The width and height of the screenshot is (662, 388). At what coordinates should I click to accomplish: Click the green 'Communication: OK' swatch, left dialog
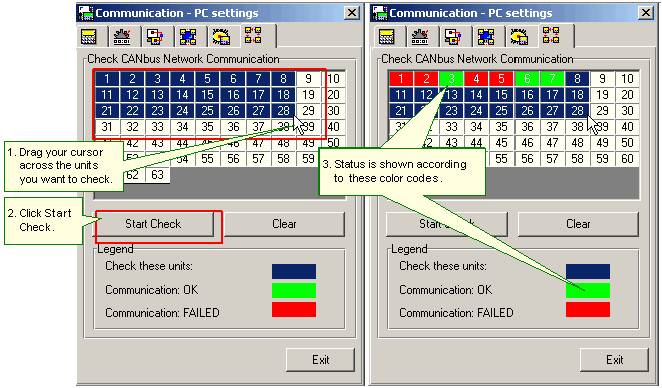pos(294,290)
